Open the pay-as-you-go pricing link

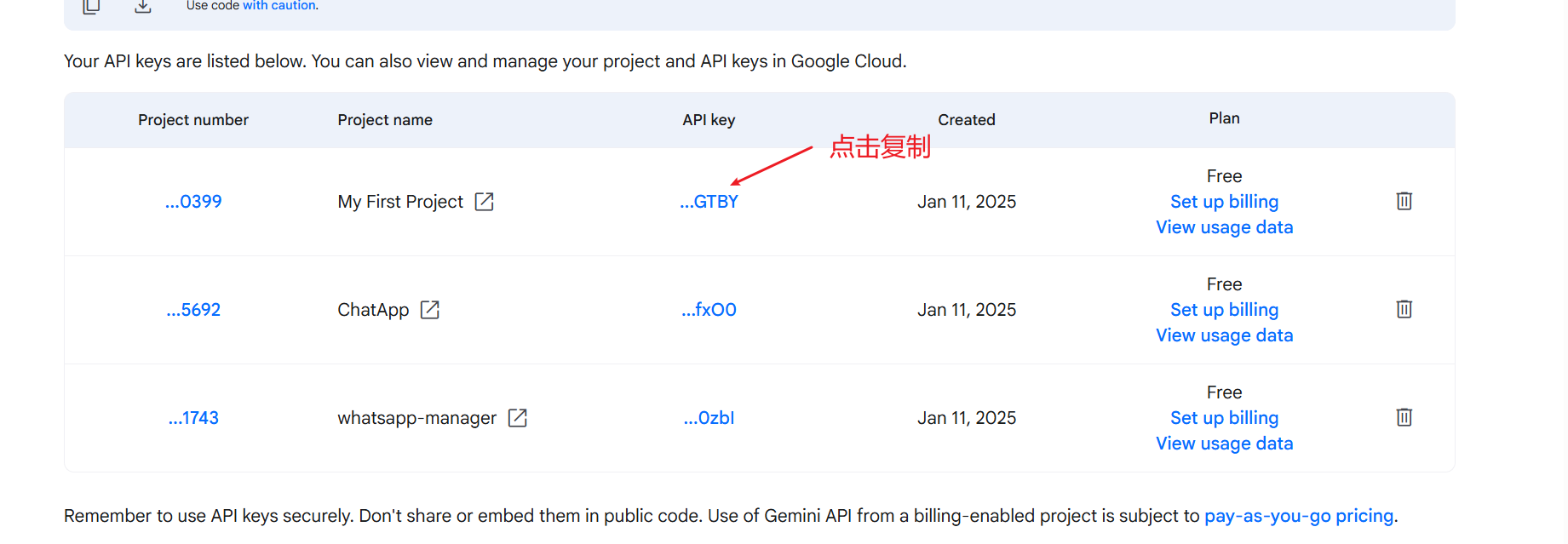click(1299, 516)
